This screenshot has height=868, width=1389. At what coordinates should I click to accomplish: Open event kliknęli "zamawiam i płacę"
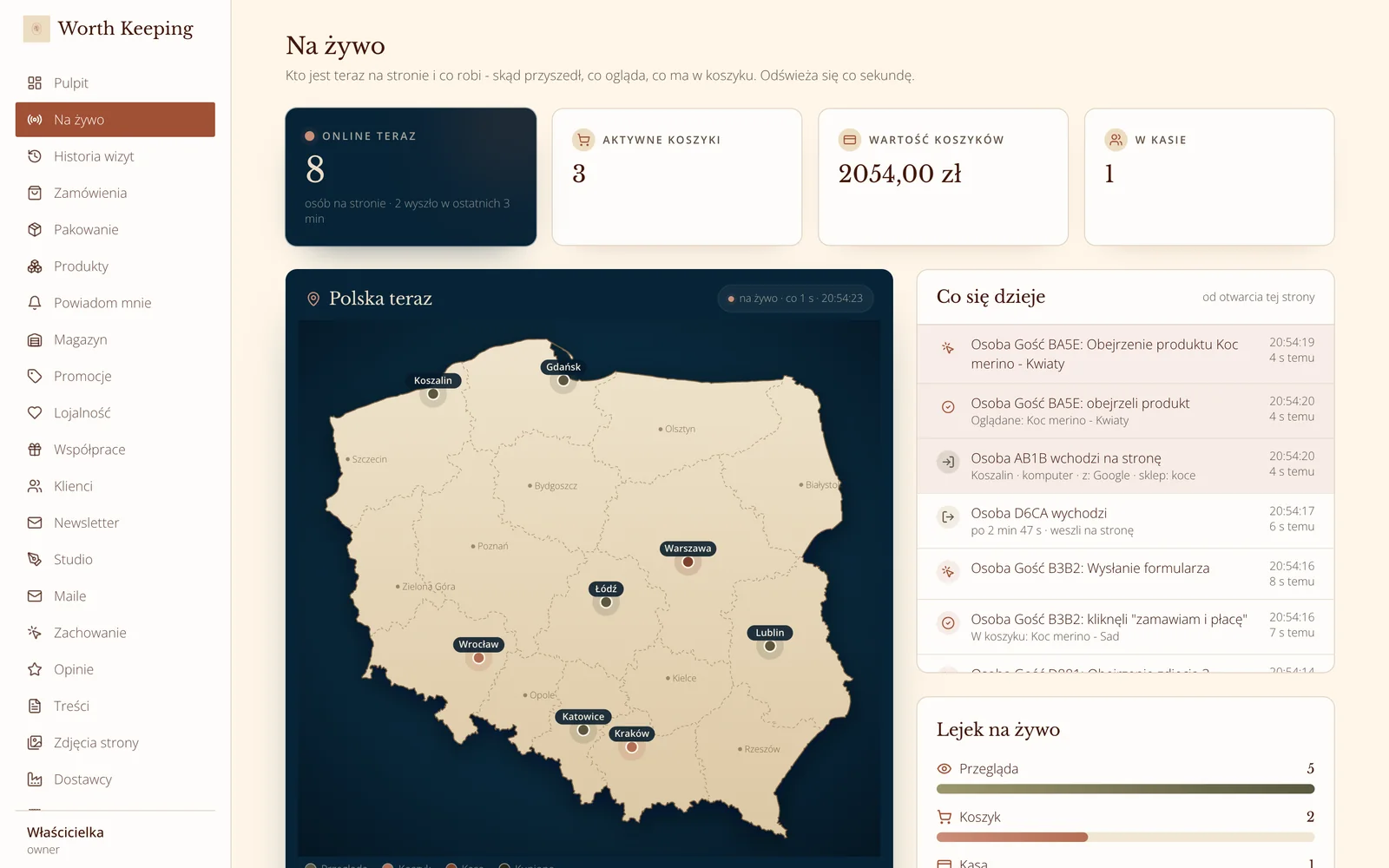coord(1125,627)
